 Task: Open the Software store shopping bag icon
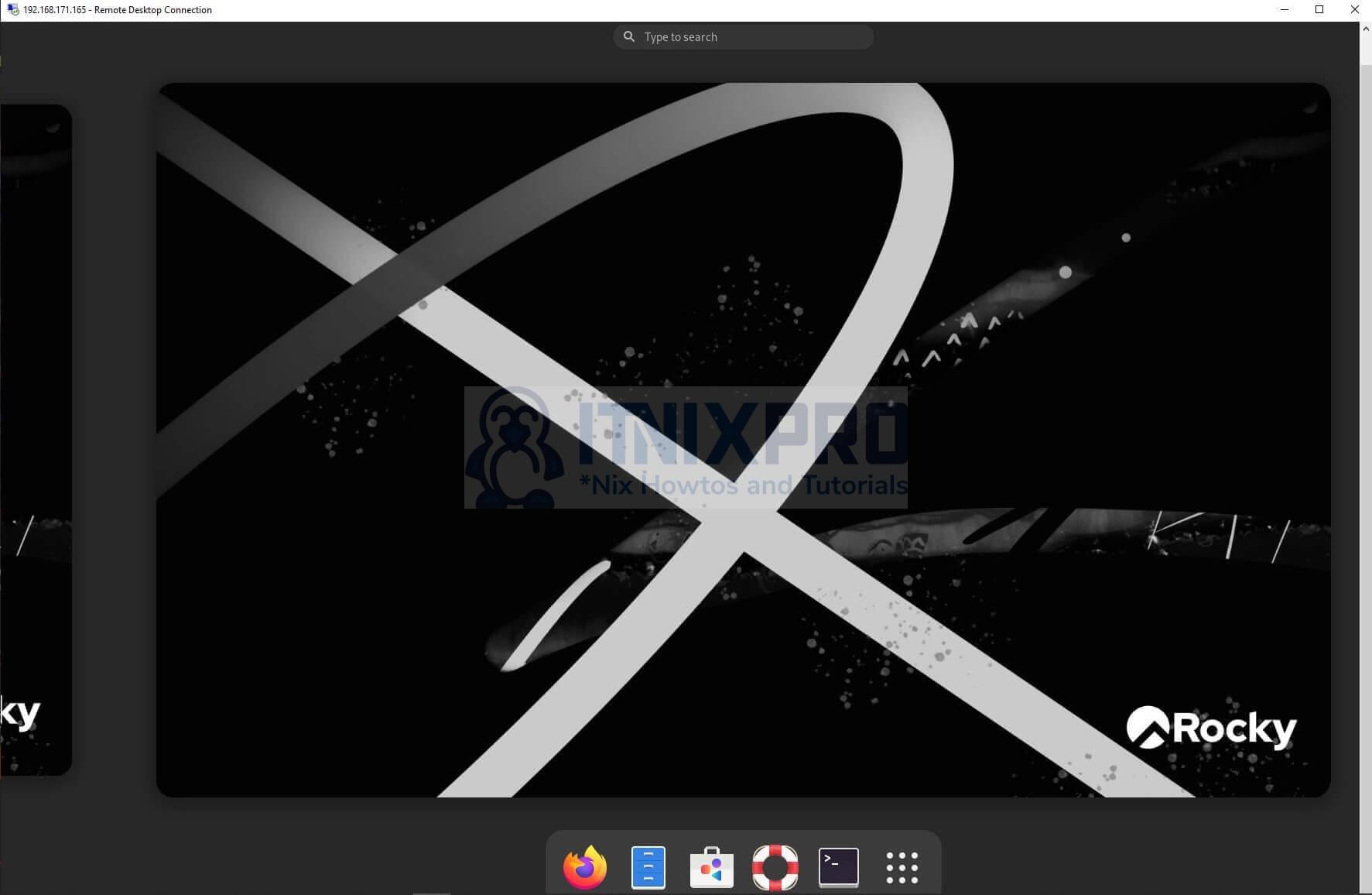(x=711, y=868)
